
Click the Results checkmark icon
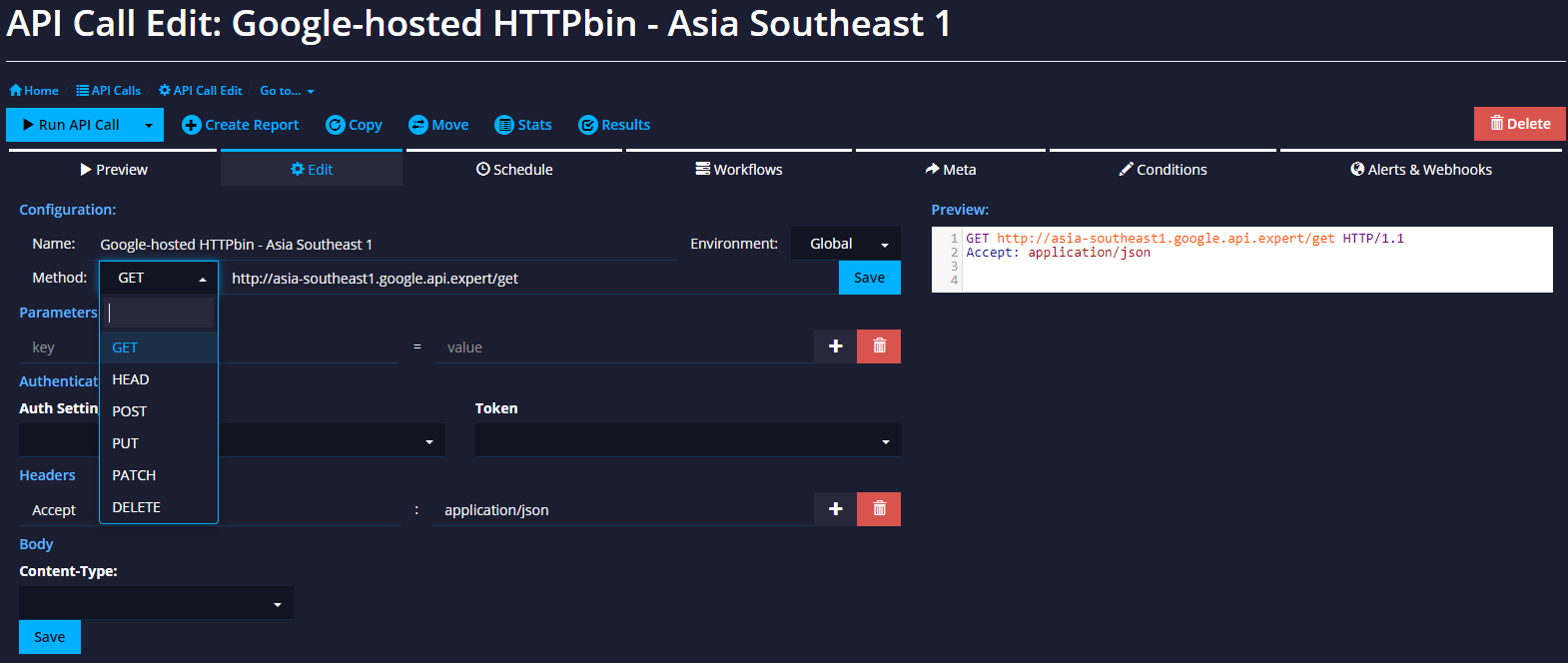coord(588,125)
